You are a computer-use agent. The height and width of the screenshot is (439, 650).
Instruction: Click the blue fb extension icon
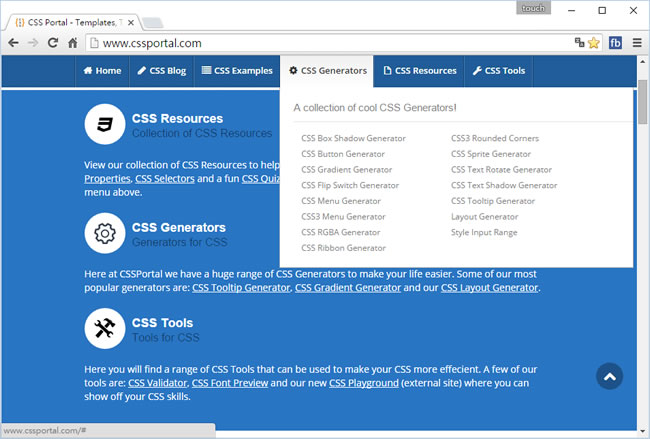click(x=615, y=43)
